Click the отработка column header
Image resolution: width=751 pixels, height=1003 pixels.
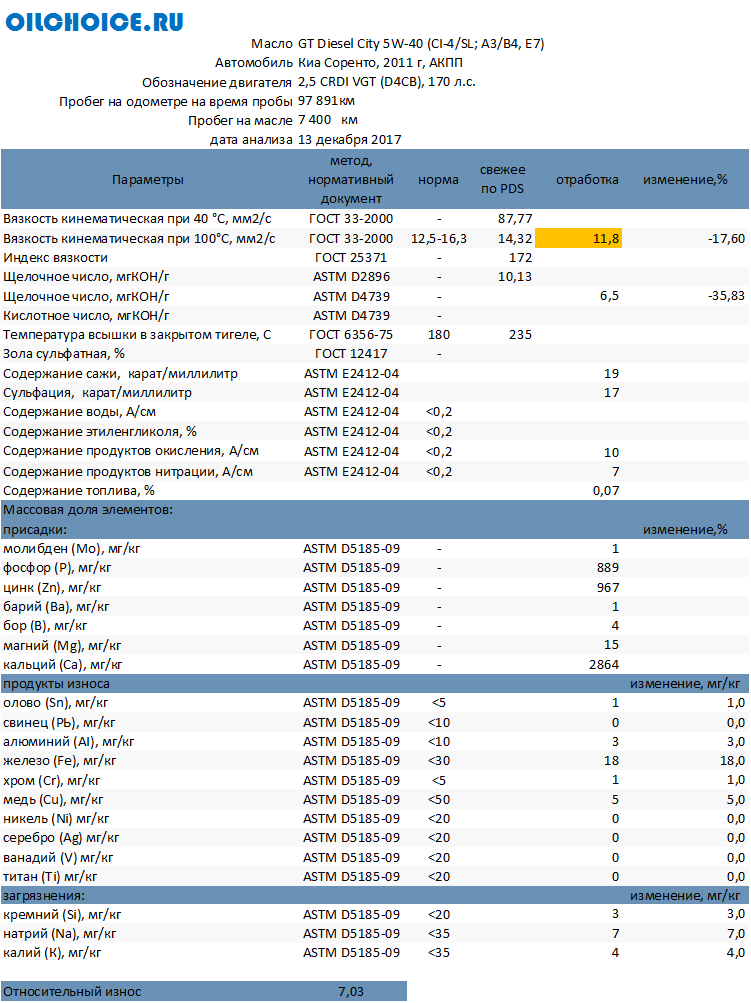tap(587, 180)
